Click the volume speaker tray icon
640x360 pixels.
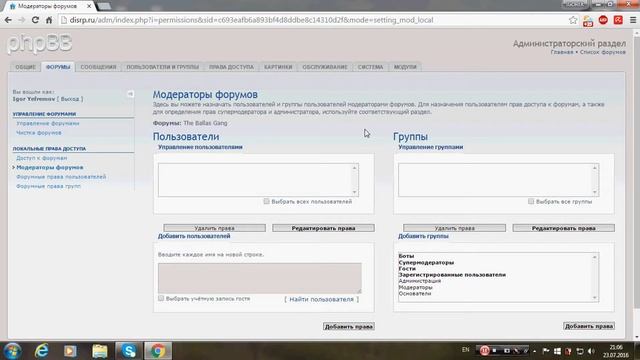tap(591, 351)
